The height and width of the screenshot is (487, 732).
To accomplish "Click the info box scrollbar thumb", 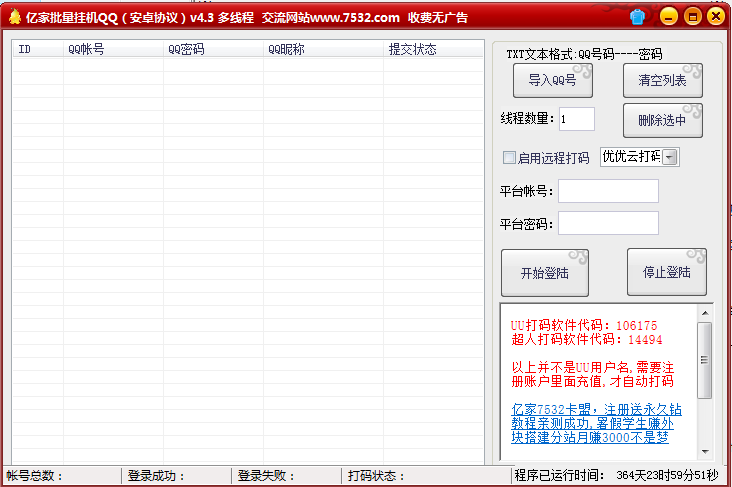I will (x=705, y=360).
